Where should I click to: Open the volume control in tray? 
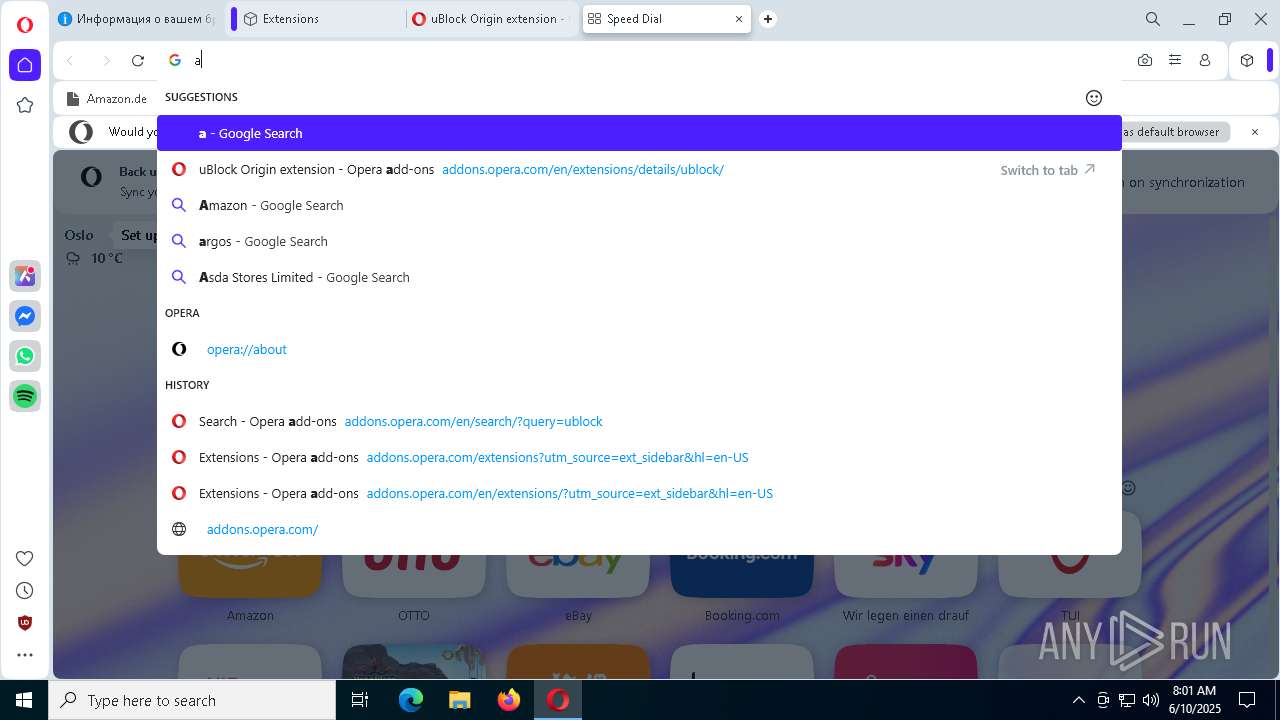pyautogui.click(x=1151, y=700)
